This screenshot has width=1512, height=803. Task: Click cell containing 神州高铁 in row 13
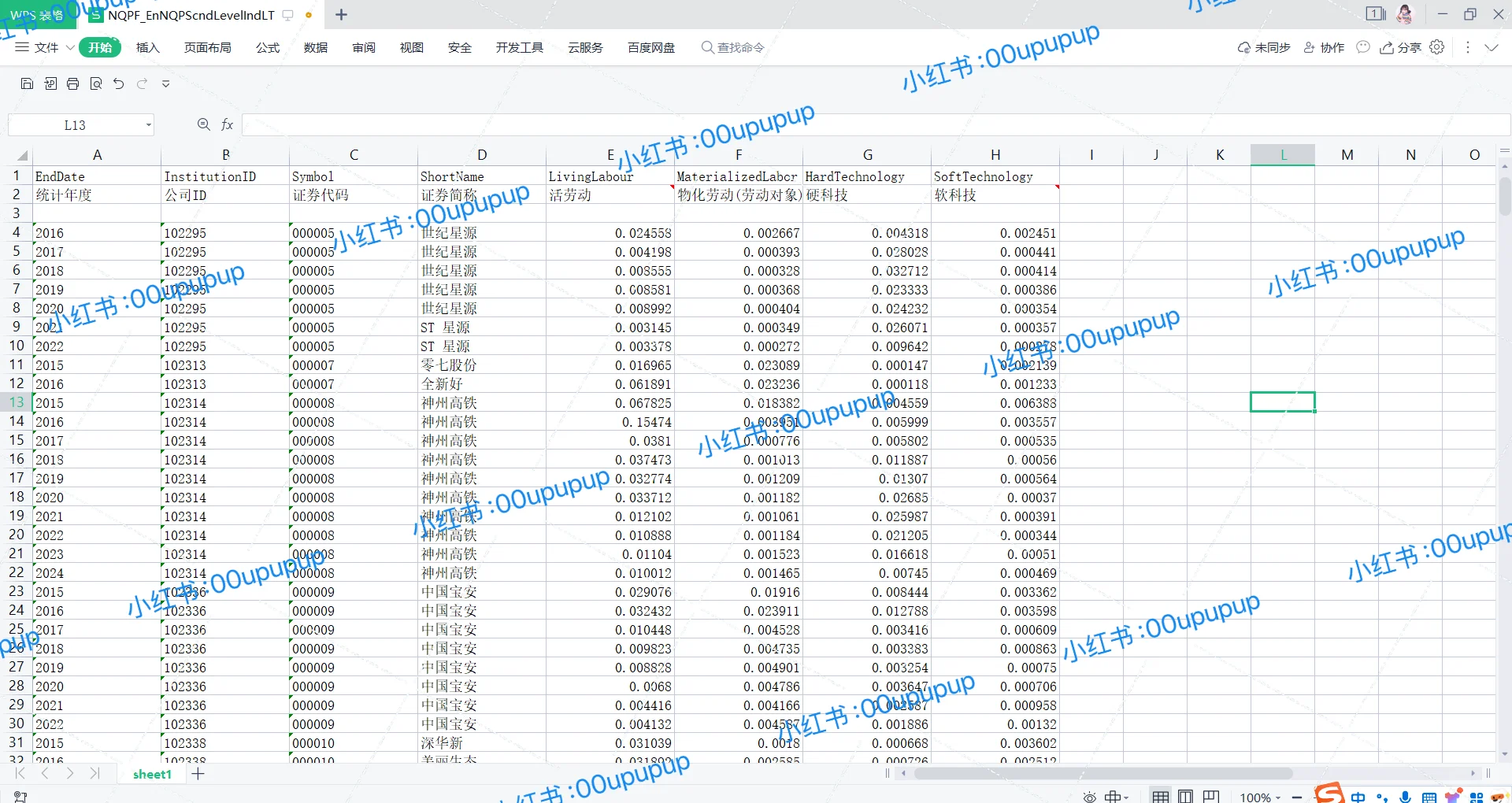[x=482, y=402]
